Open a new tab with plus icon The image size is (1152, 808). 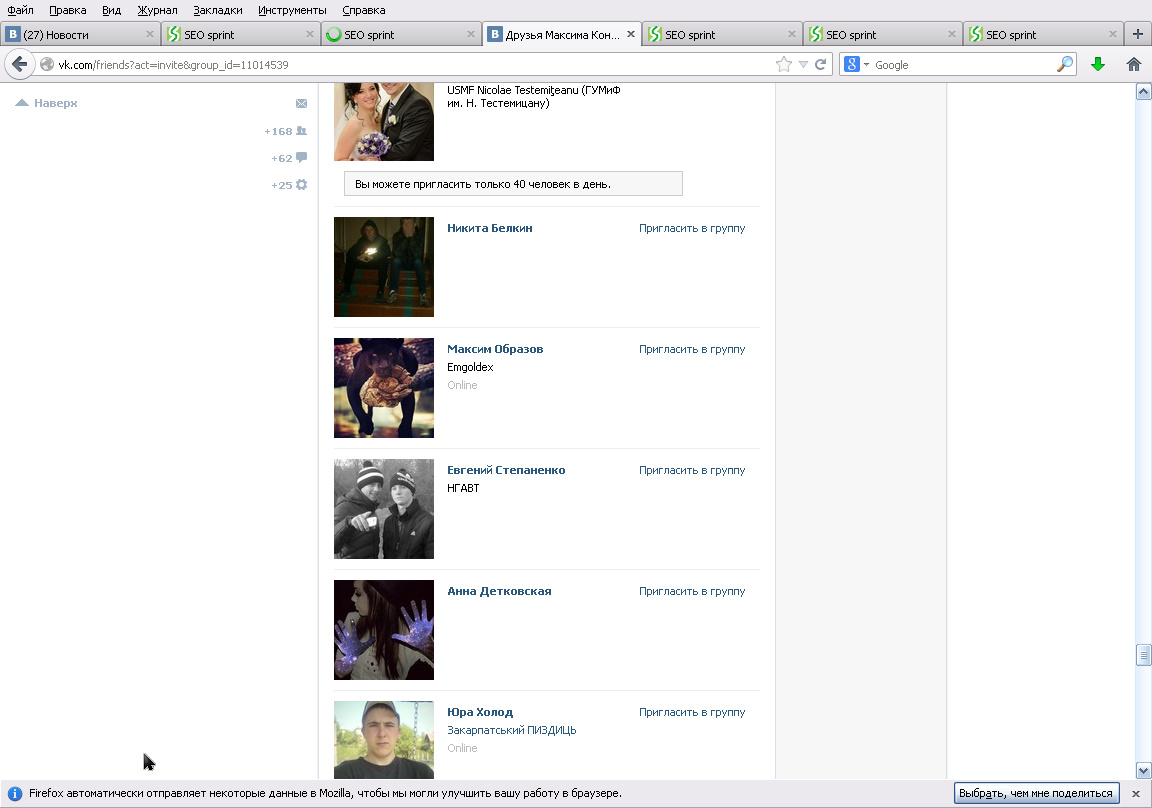1137,34
